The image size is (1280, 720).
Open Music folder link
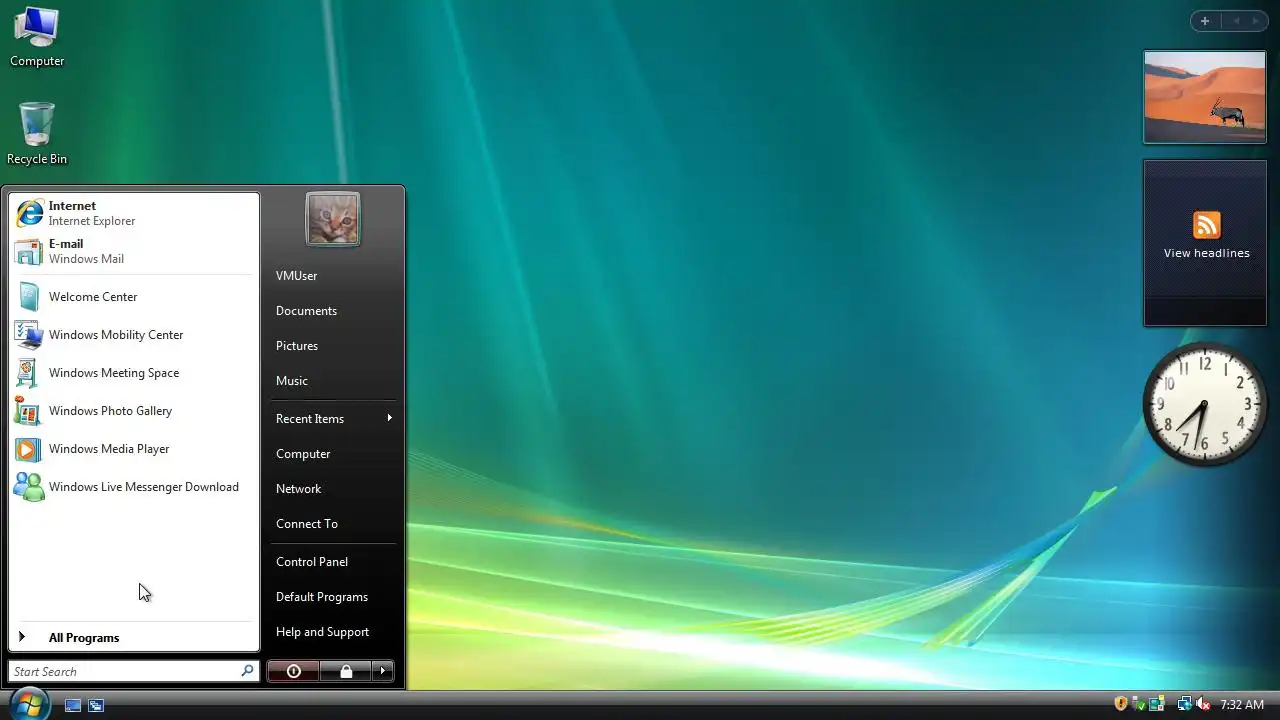click(x=333, y=381)
